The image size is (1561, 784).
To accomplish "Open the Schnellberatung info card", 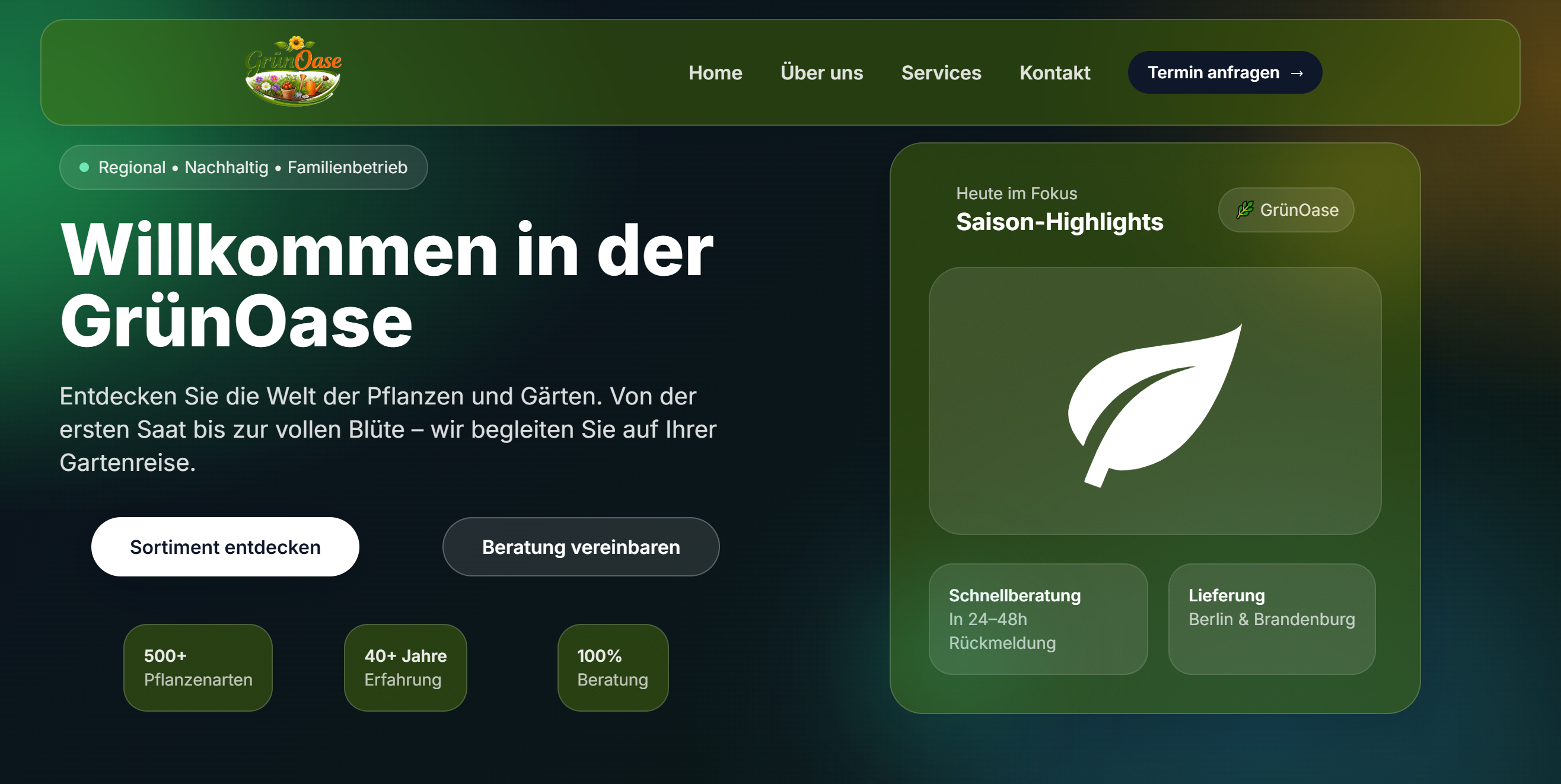I will pyautogui.click(x=1037, y=619).
